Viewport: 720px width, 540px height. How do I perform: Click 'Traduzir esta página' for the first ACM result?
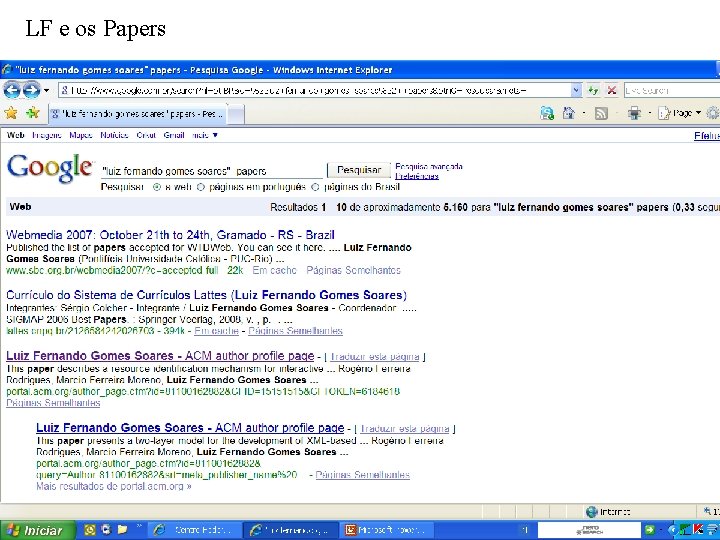click(x=375, y=357)
